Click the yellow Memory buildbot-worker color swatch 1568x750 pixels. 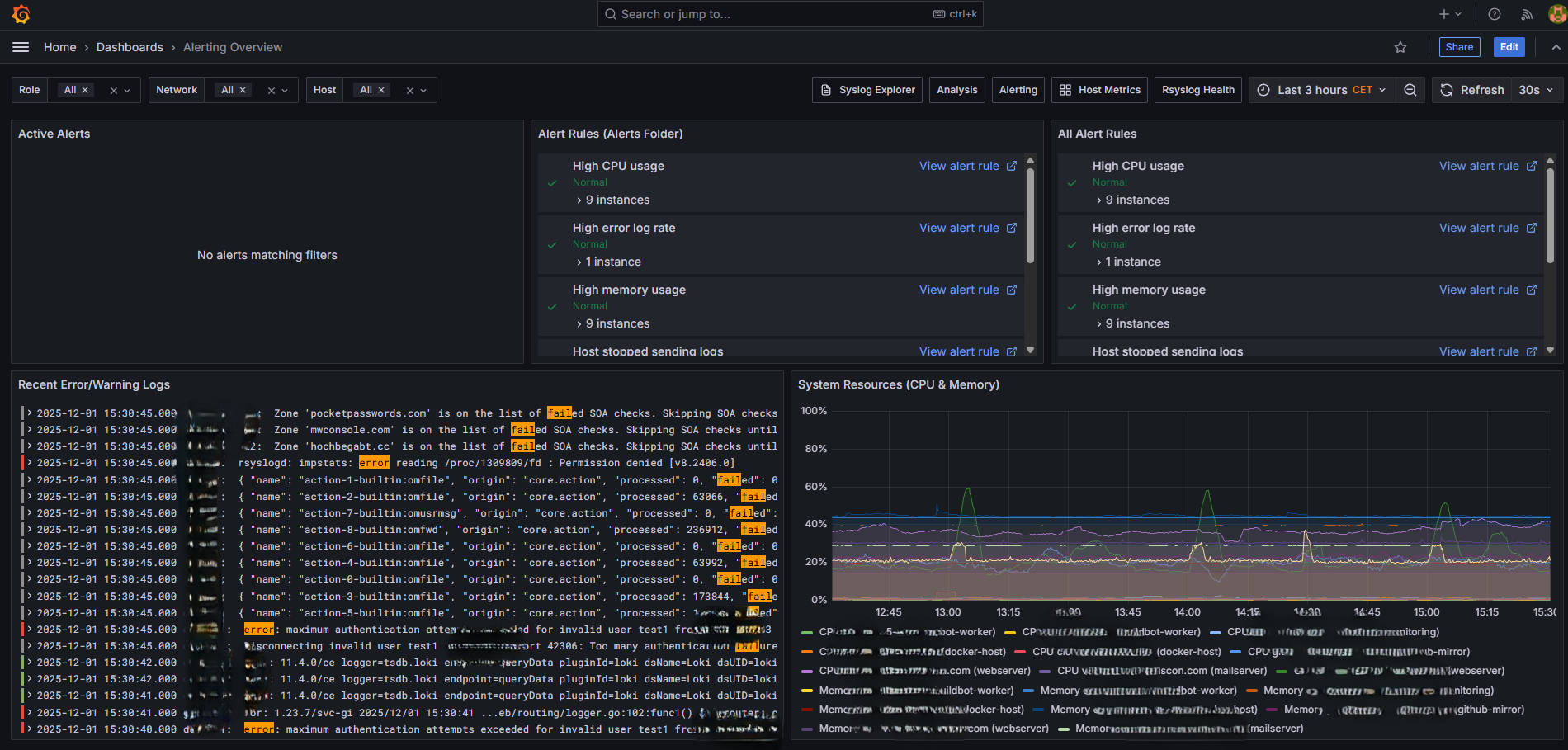pyautogui.click(x=806, y=690)
